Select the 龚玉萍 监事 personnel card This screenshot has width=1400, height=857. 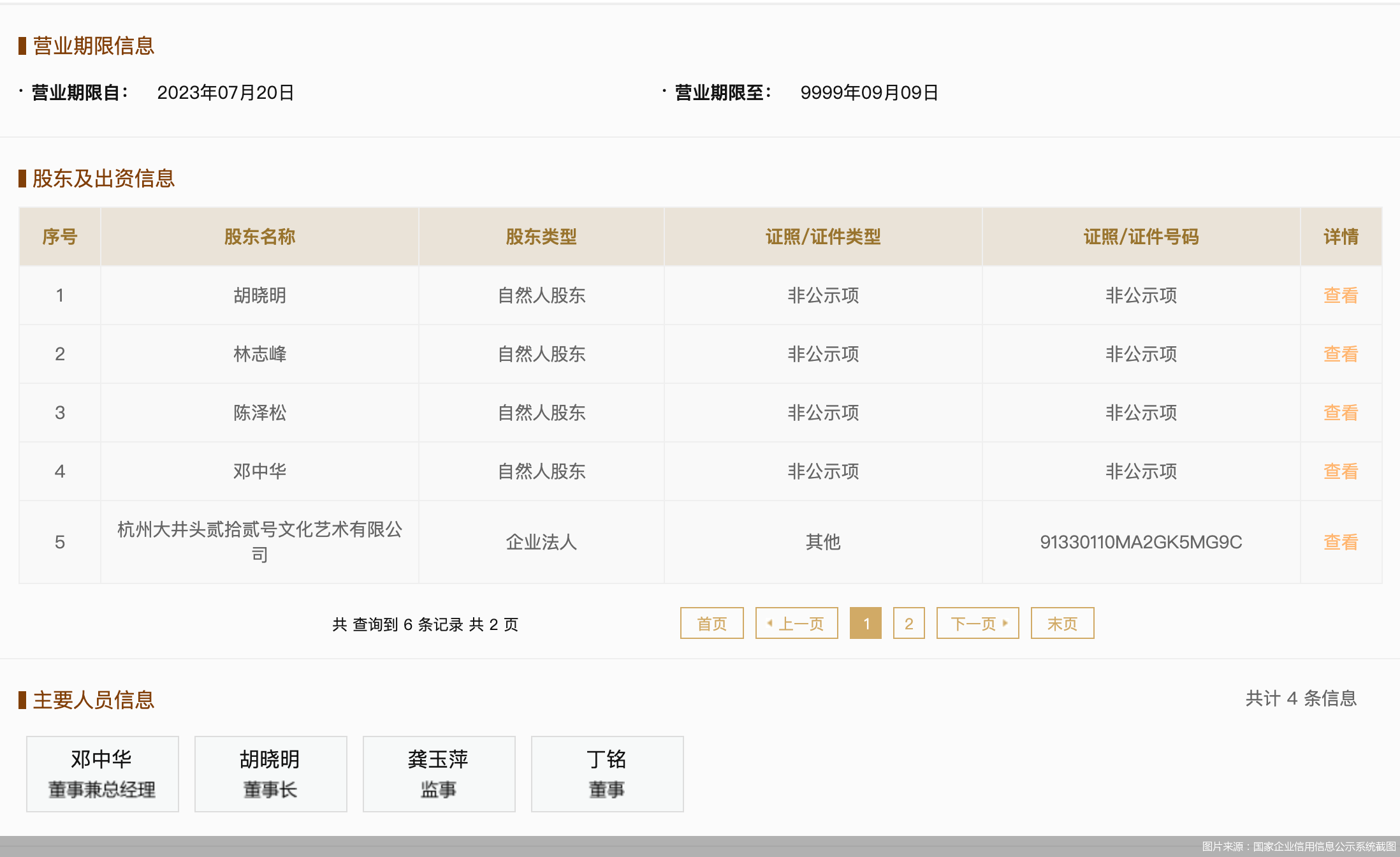click(x=439, y=774)
